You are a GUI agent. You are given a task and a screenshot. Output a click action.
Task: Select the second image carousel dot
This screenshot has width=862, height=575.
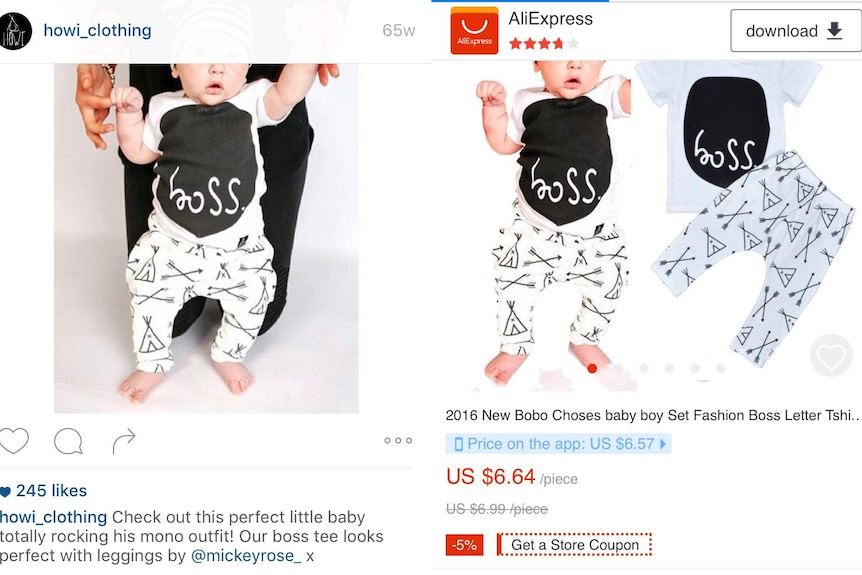618,368
